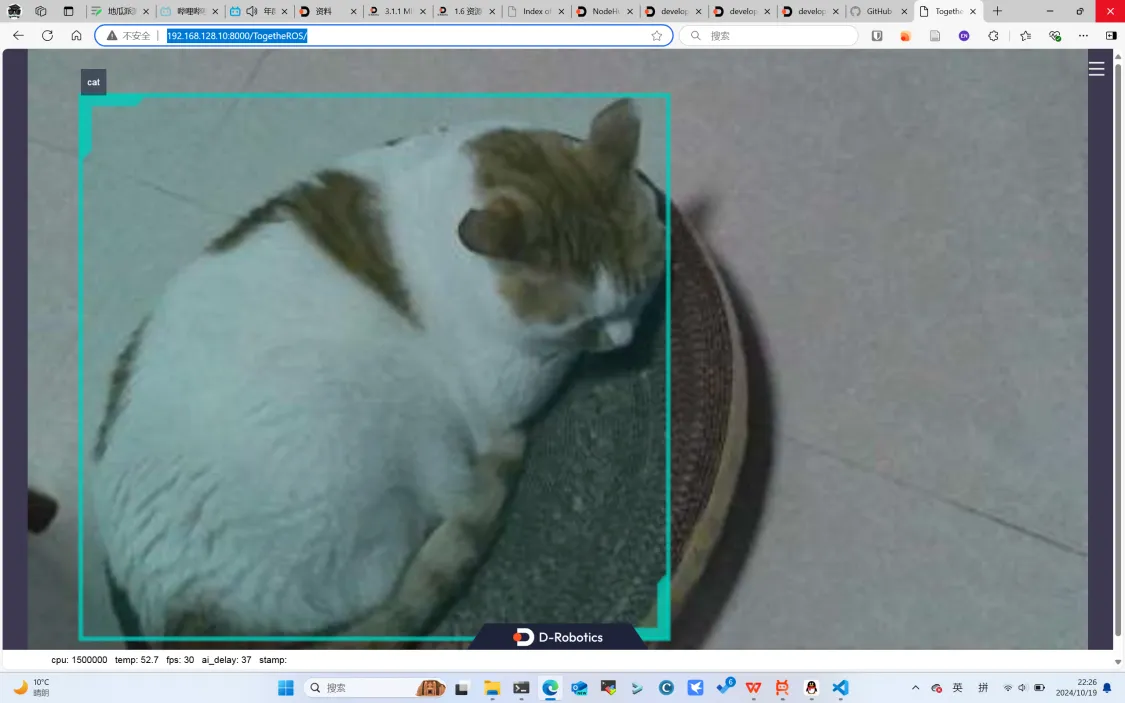This screenshot has height=703, width=1125.
Task: Open Microsoft Edge from the taskbar
Action: point(550,688)
